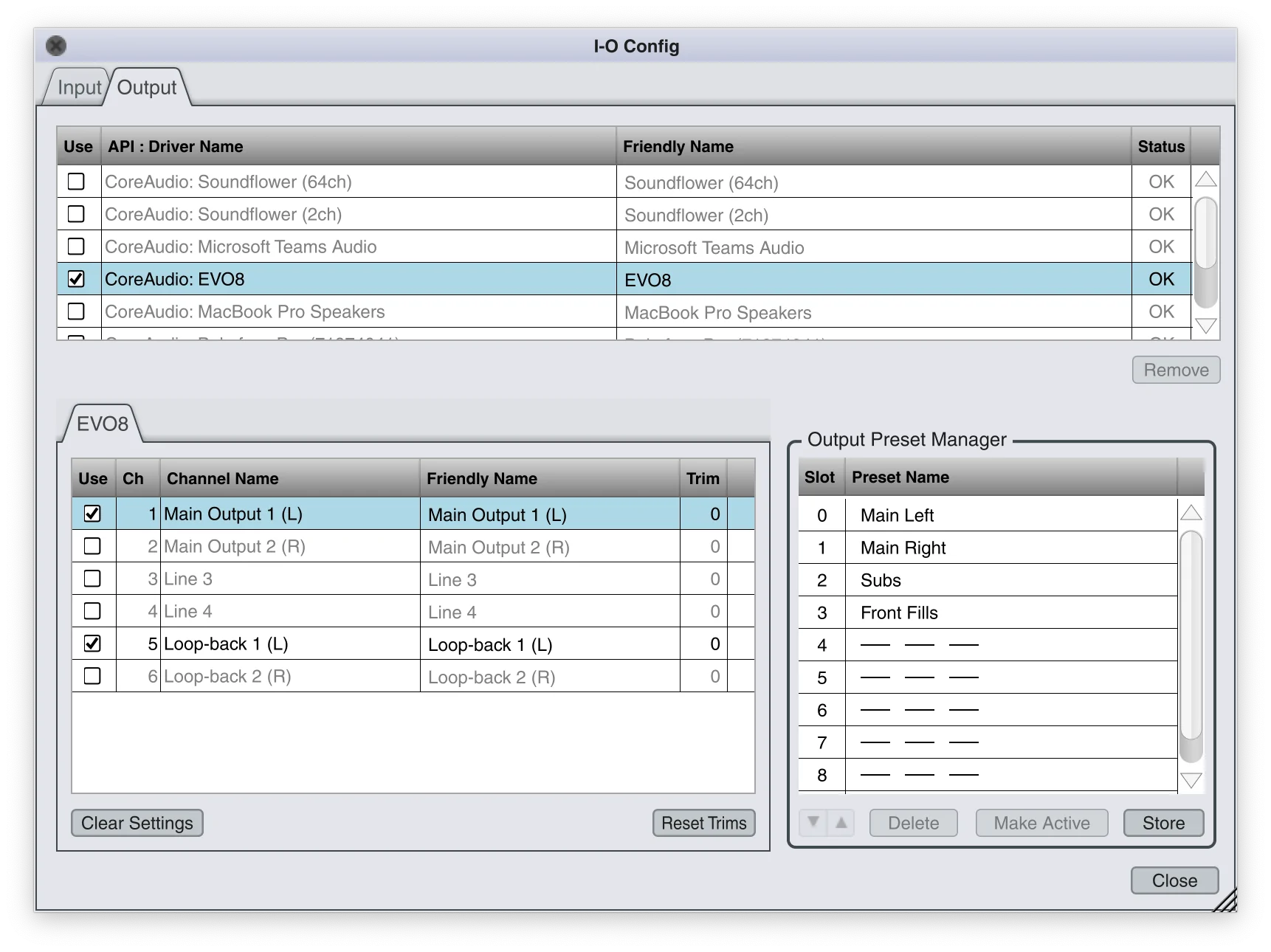
Task: Click the device list scroll-down arrow
Action: click(x=1205, y=325)
